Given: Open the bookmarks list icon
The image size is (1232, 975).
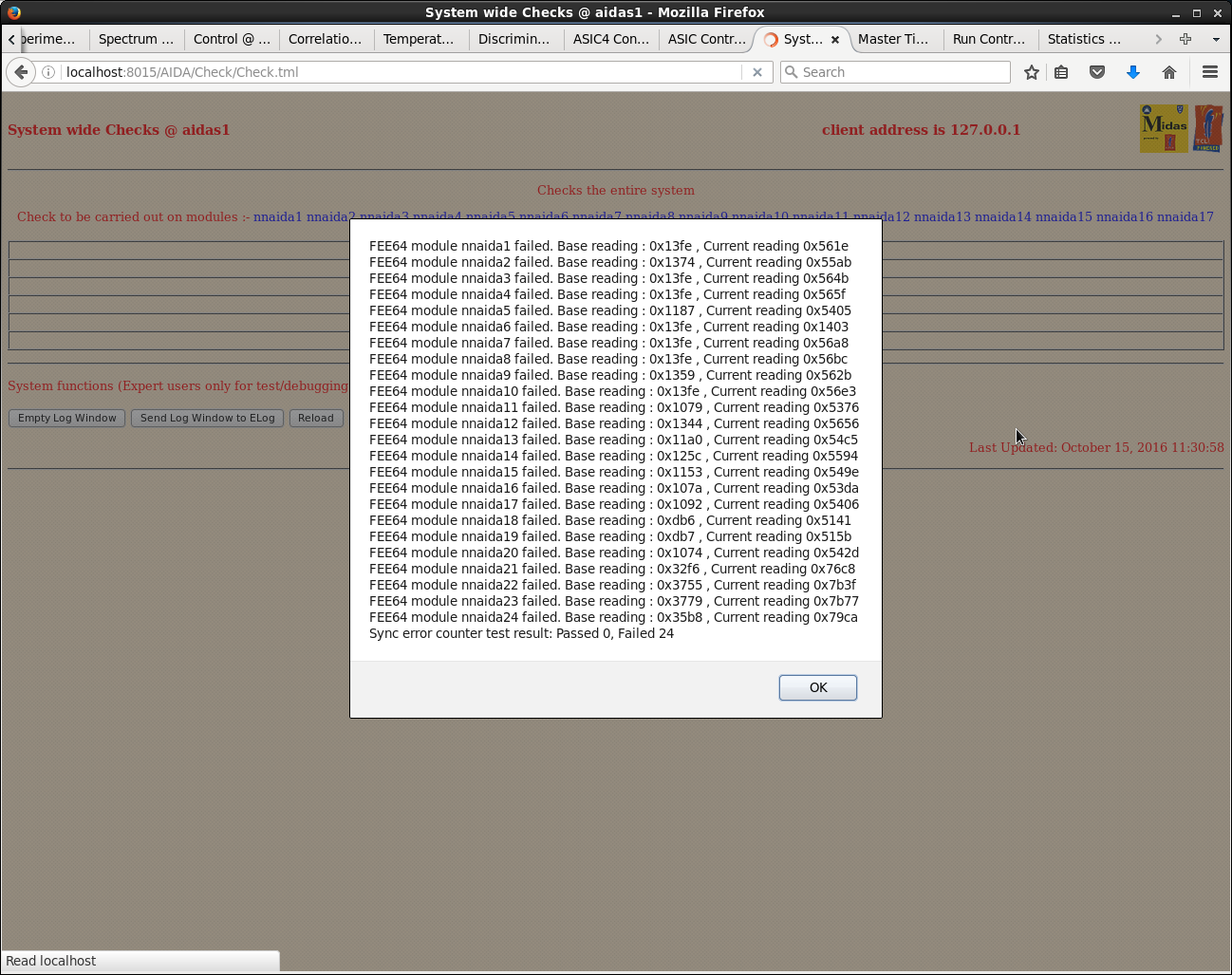Looking at the screenshot, I should (x=1061, y=72).
